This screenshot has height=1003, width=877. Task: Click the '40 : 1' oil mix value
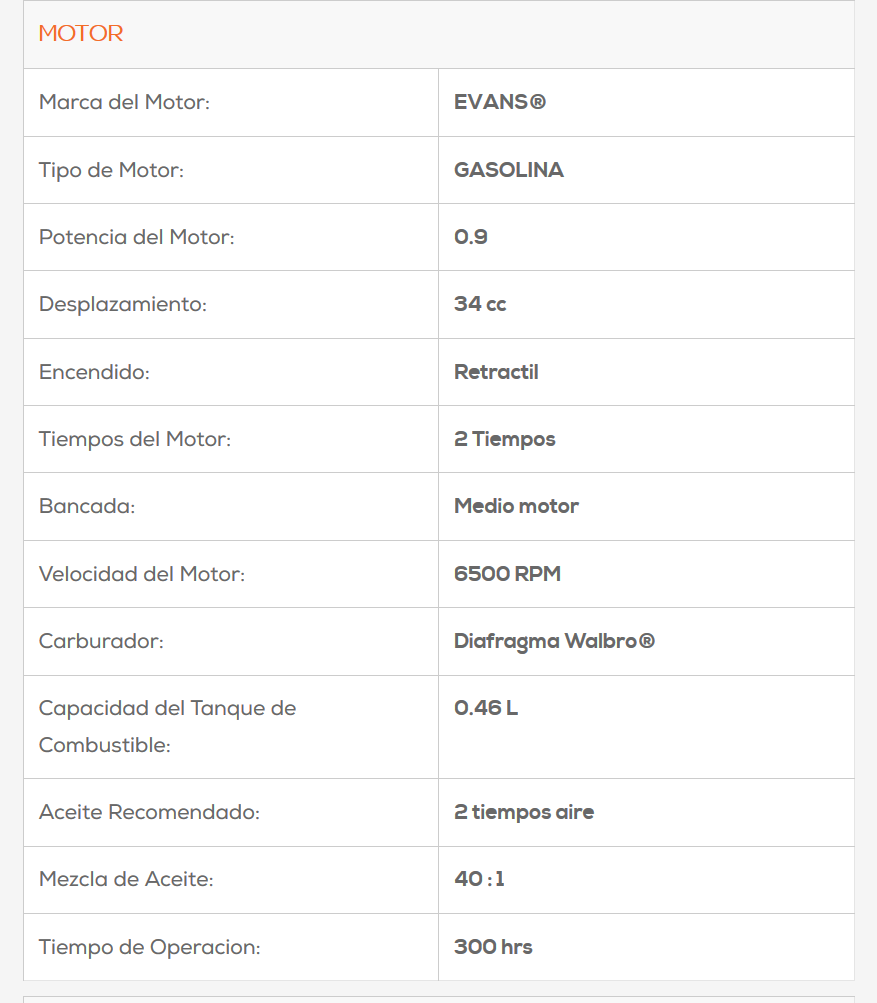click(x=479, y=879)
